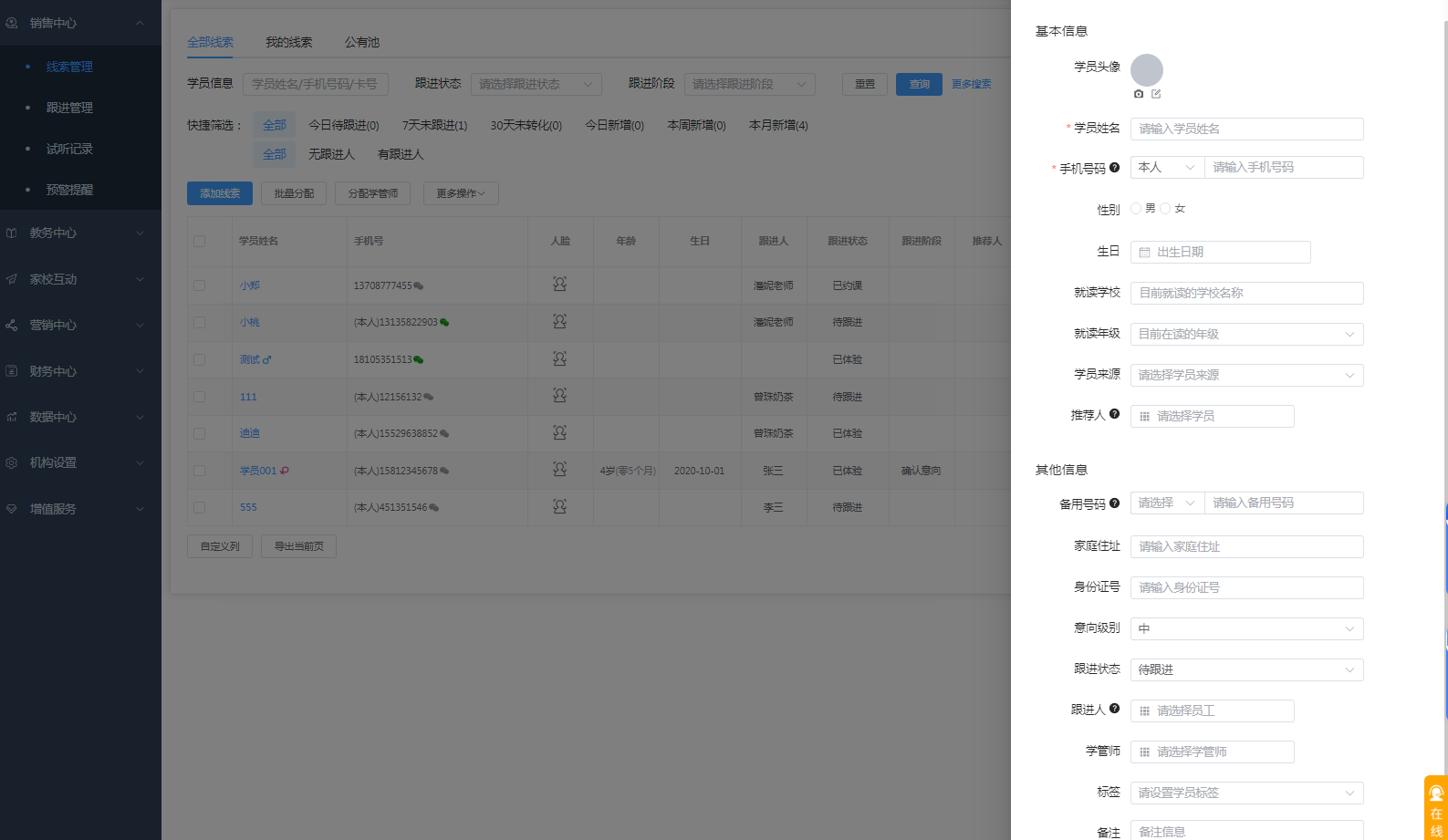
Task: Click the 教务中心 sidebar icon
Action: tap(12, 233)
